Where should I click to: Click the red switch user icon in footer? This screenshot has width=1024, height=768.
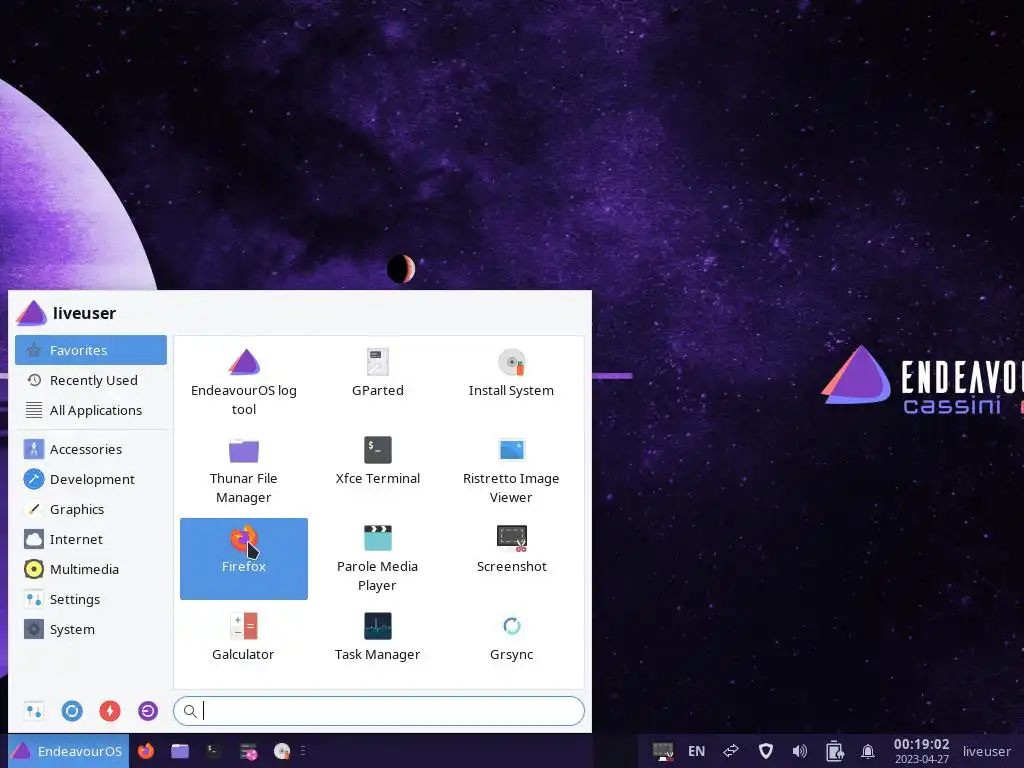(x=110, y=711)
